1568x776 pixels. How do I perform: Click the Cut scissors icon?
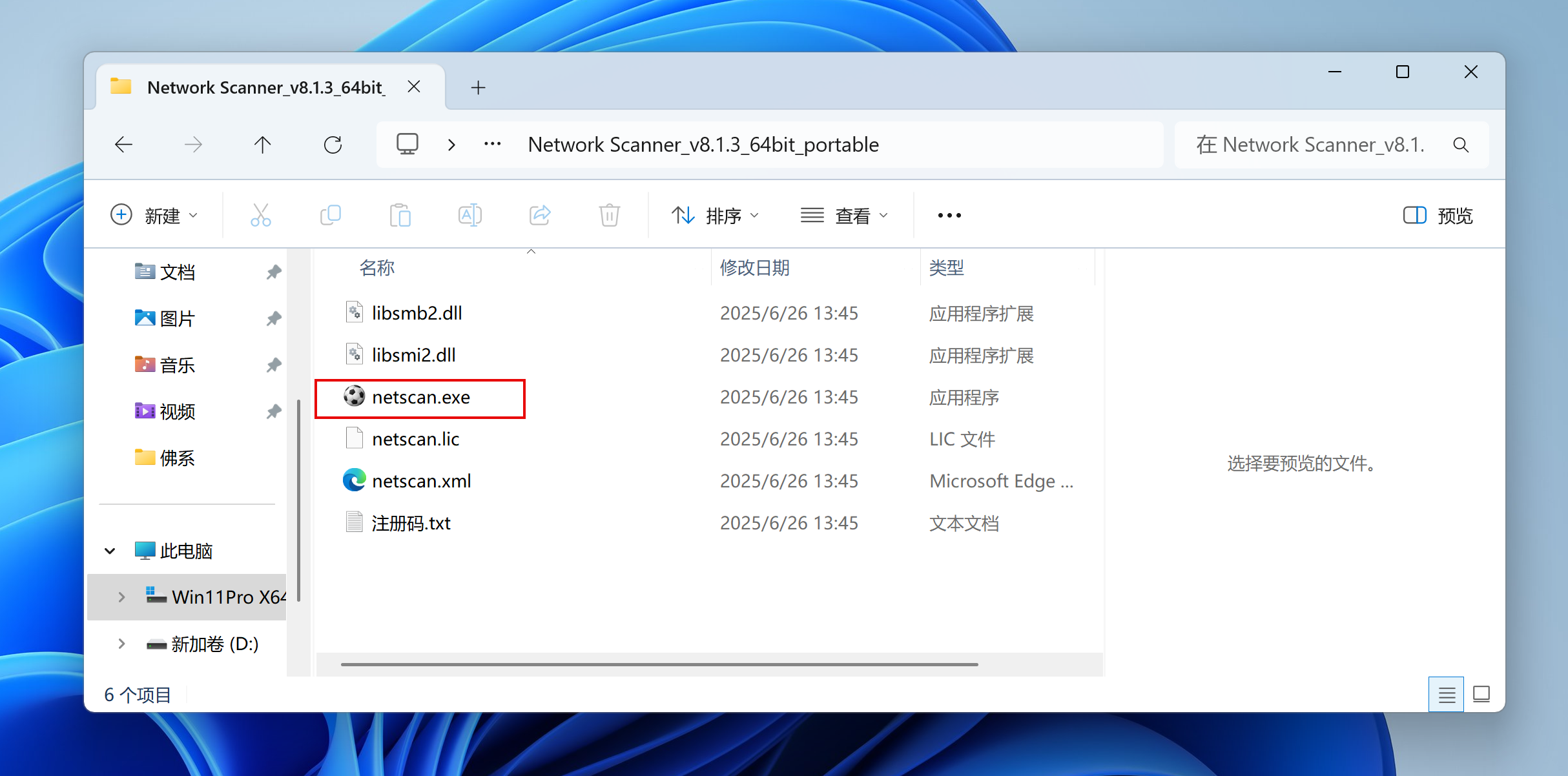pyautogui.click(x=260, y=215)
